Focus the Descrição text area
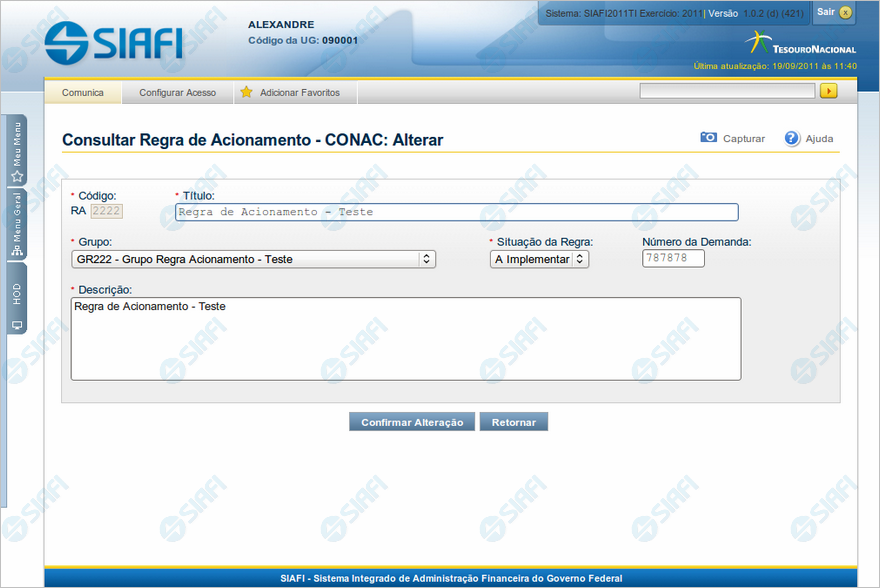Viewport: 880px width, 588px height. pos(405,338)
